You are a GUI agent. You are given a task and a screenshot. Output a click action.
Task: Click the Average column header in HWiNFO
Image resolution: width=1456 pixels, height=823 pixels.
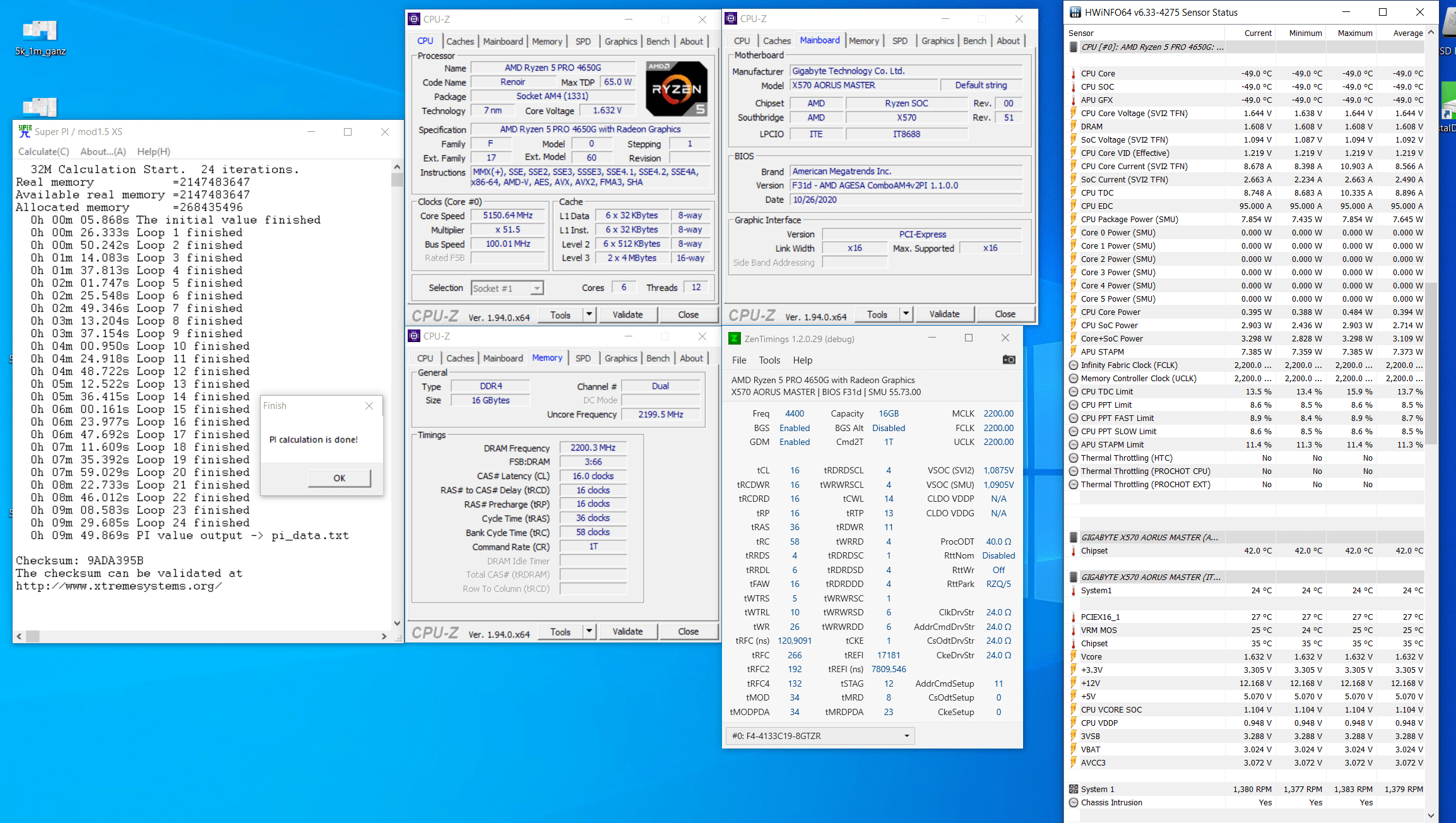tap(1400, 33)
